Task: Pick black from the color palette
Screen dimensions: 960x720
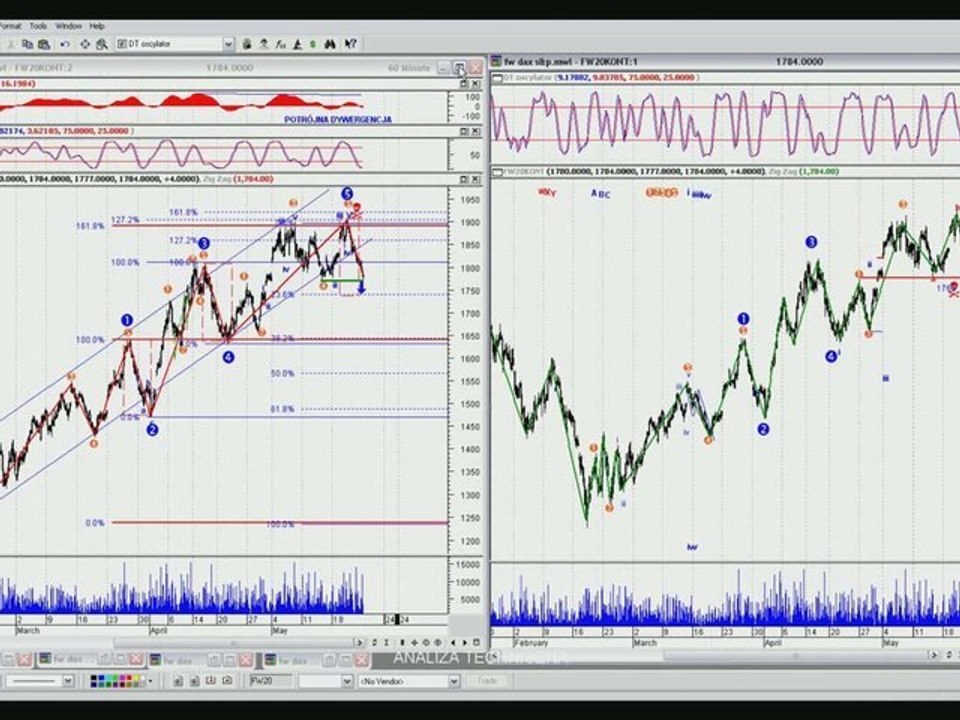Action: 94,678
